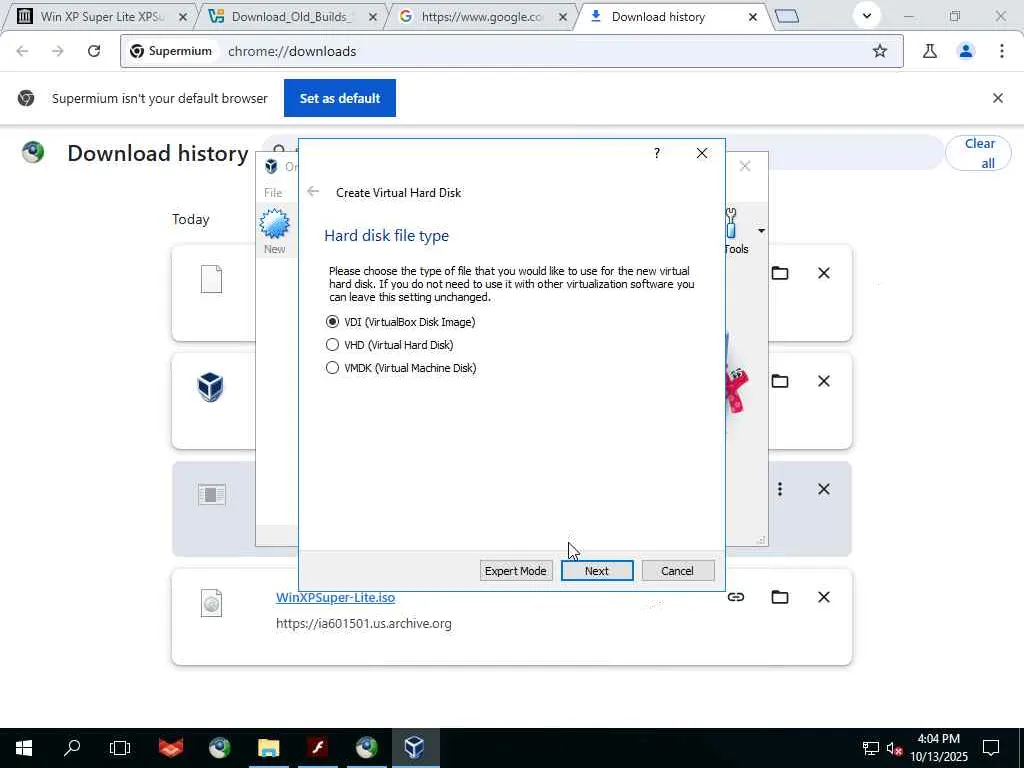This screenshot has width=1024, height=768.
Task: Click the VirtualBox cube download thumbnail
Action: (x=210, y=387)
